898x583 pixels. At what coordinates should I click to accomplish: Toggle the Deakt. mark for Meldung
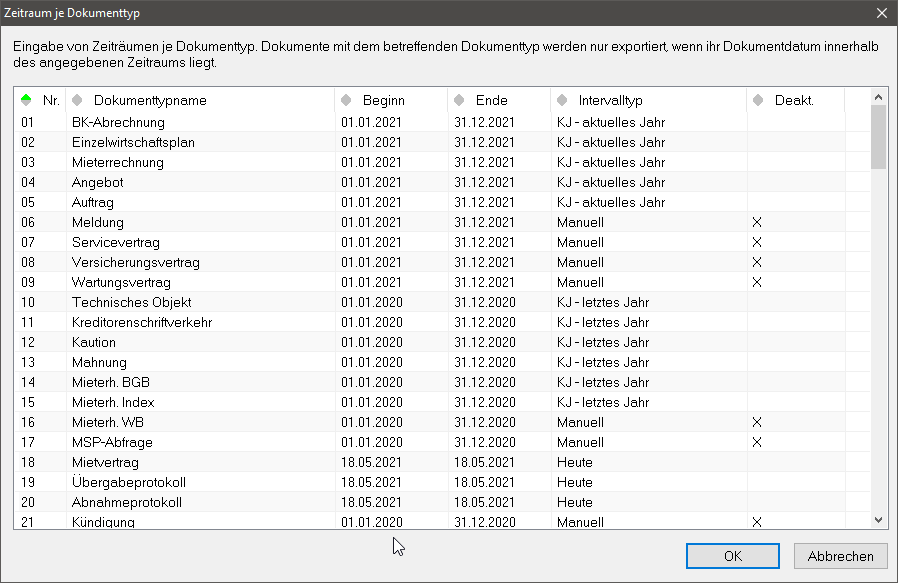(757, 222)
